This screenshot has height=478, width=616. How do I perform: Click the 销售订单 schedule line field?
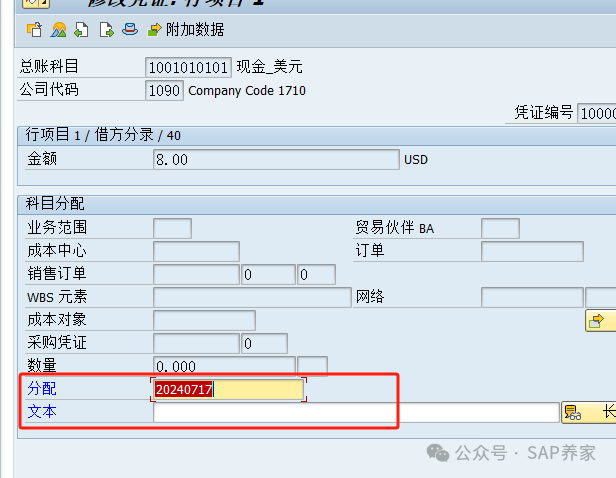pos(316,274)
